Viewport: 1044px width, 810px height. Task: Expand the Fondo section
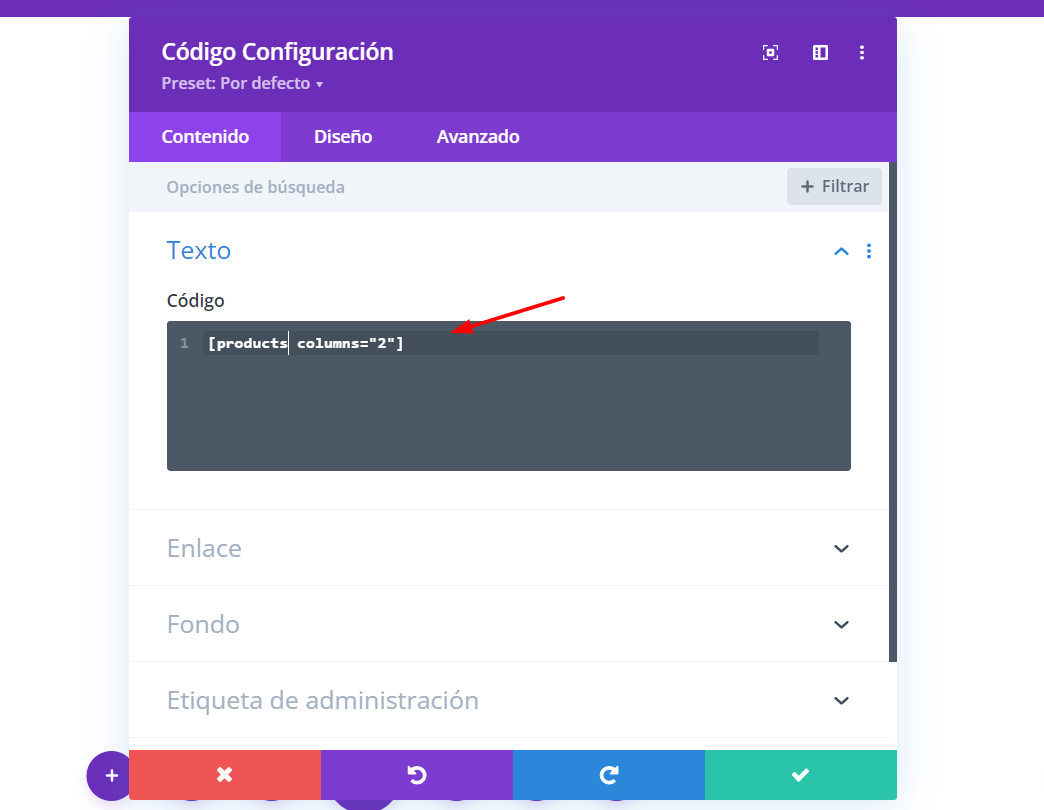tap(509, 624)
